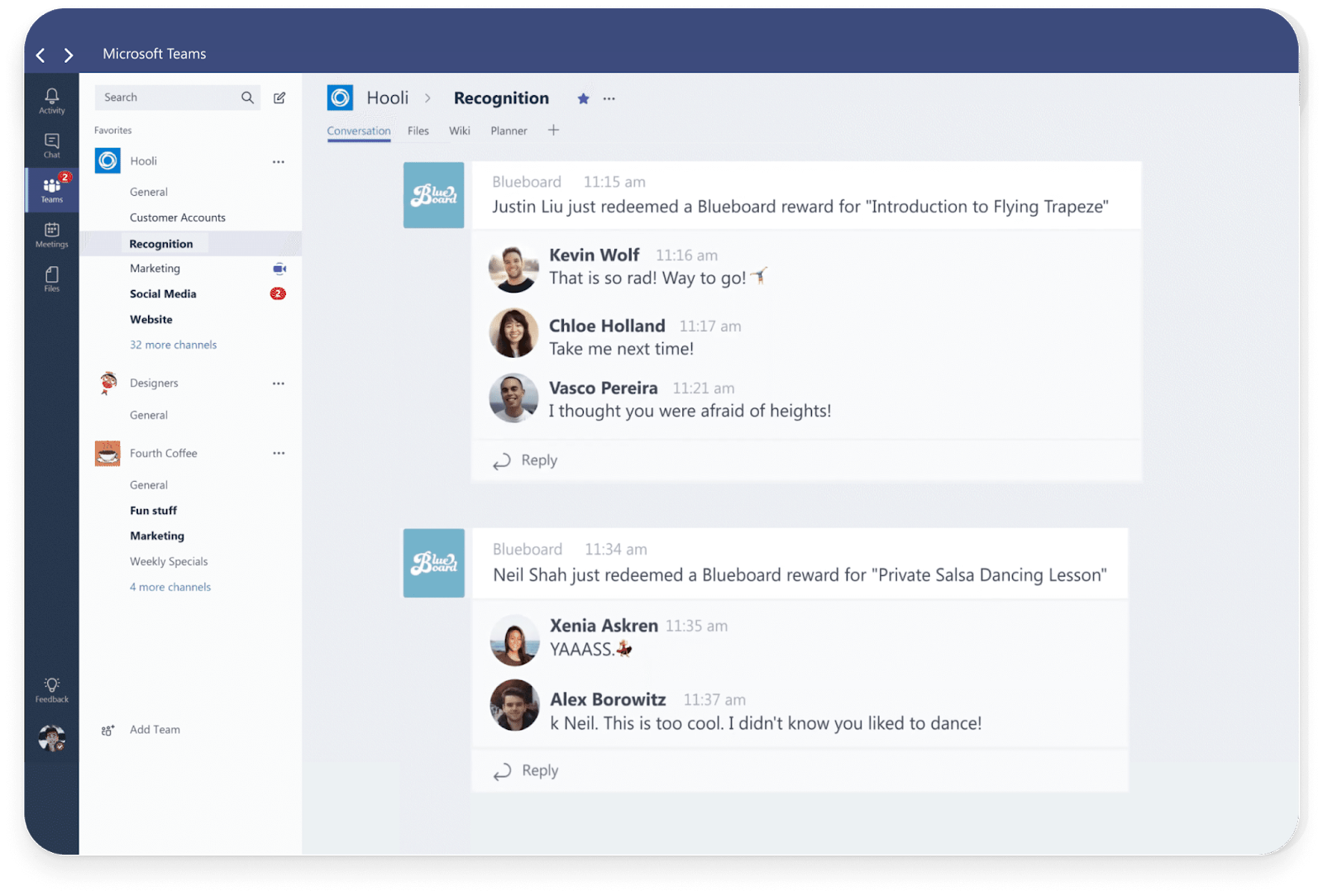Open Hooli General channel

pos(149,192)
